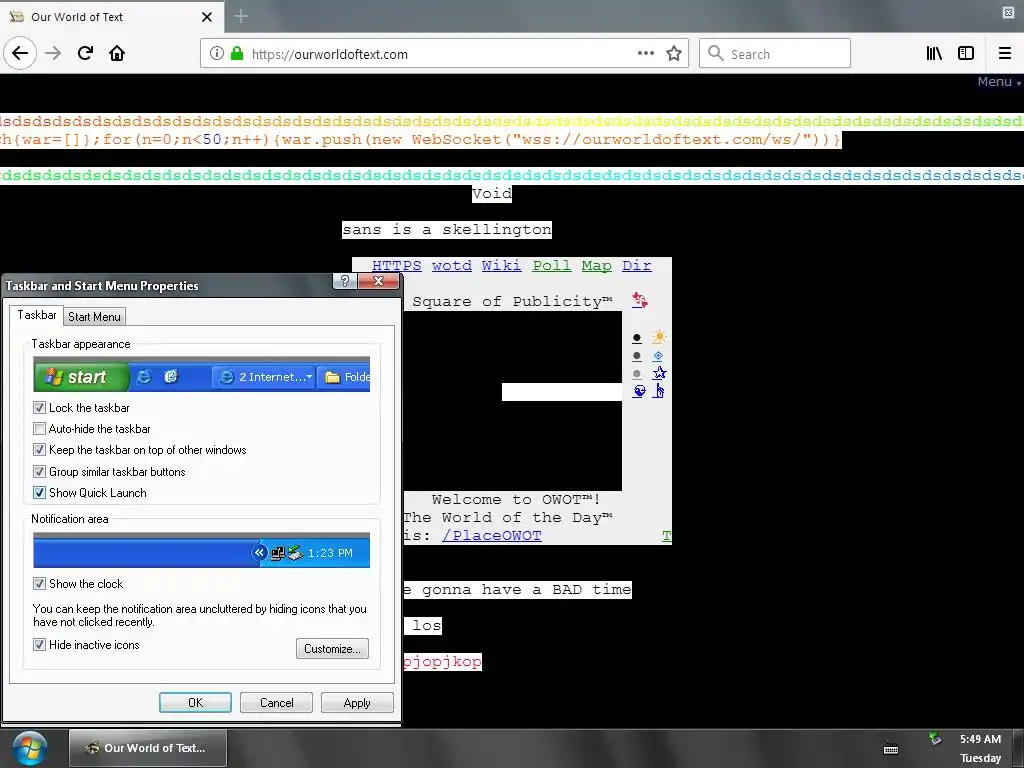Toggle Keep the taskbar on top checkbox
Viewport: 1024px width, 768px height.
[x=39, y=450]
